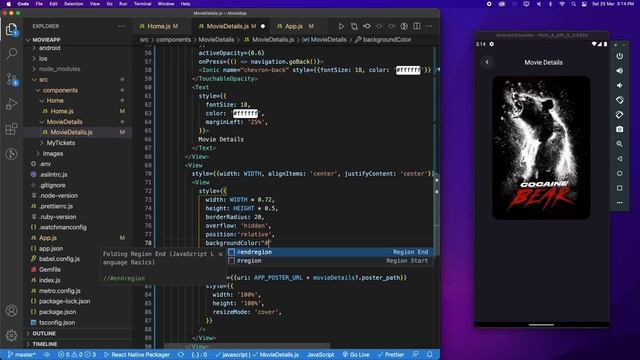640x360 pixels.
Task: Expand the node_modules folder
Action: (59, 69)
